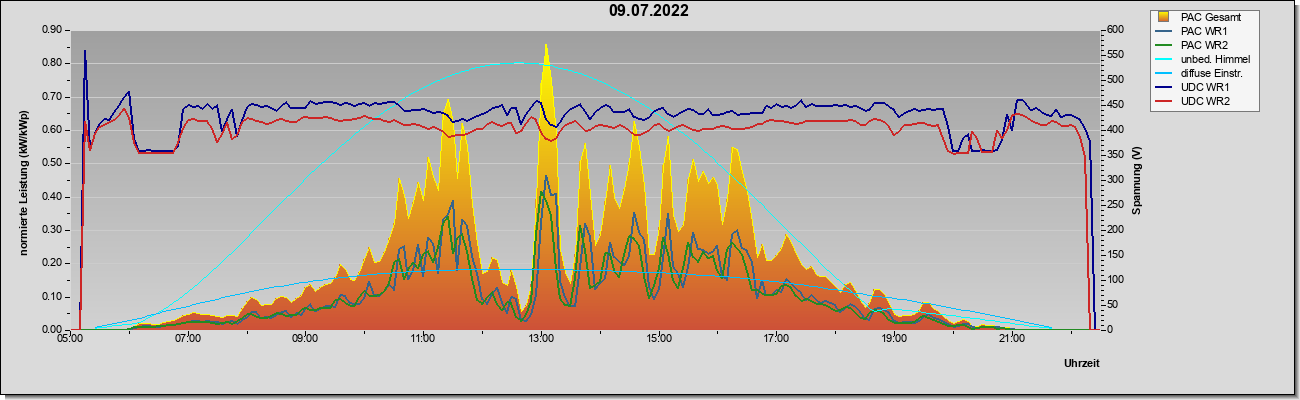Click the normierte Leistung axis title
The width and height of the screenshot is (1300, 400).
point(23,180)
